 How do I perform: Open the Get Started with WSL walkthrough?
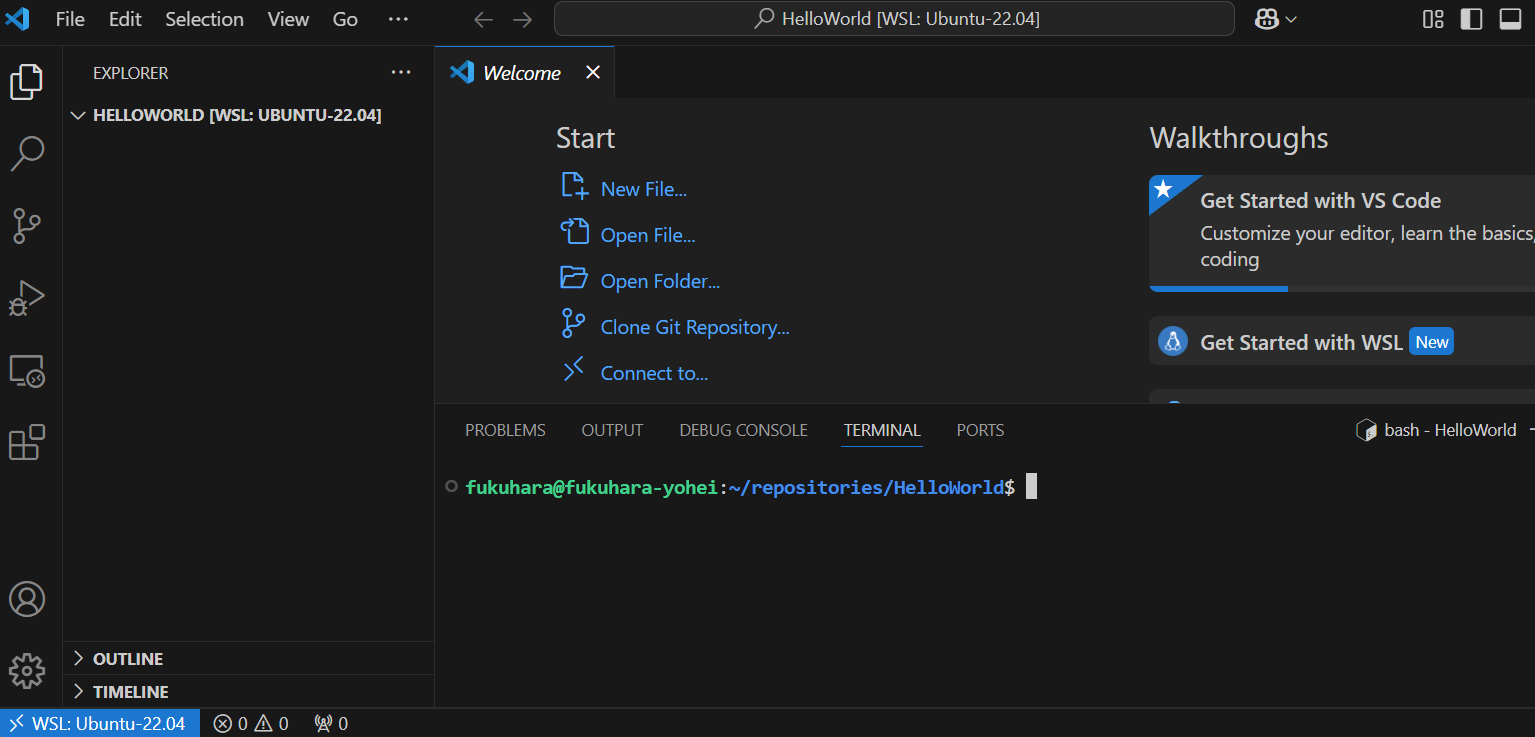click(x=1300, y=341)
